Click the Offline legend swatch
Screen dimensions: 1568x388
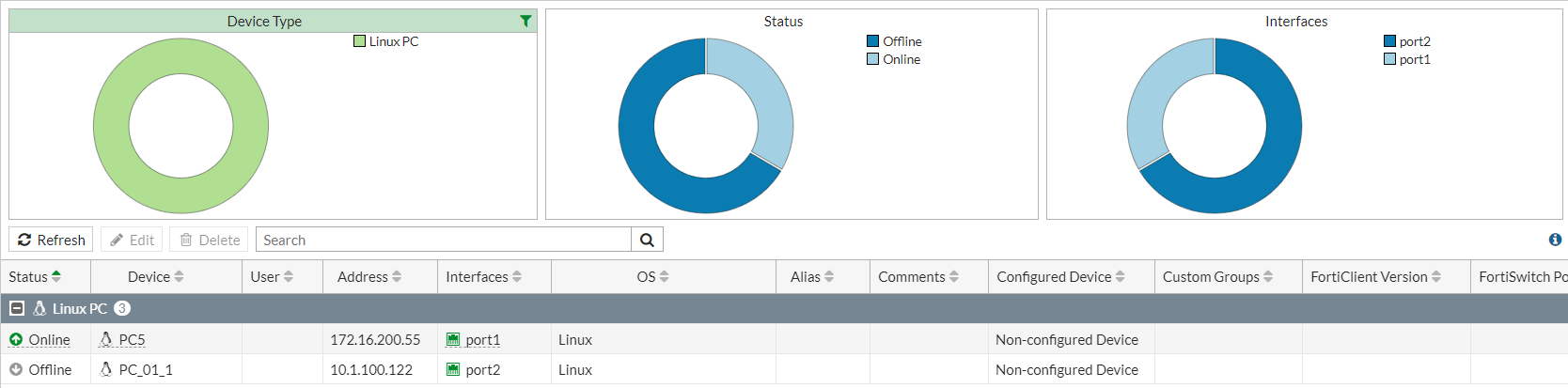click(872, 41)
